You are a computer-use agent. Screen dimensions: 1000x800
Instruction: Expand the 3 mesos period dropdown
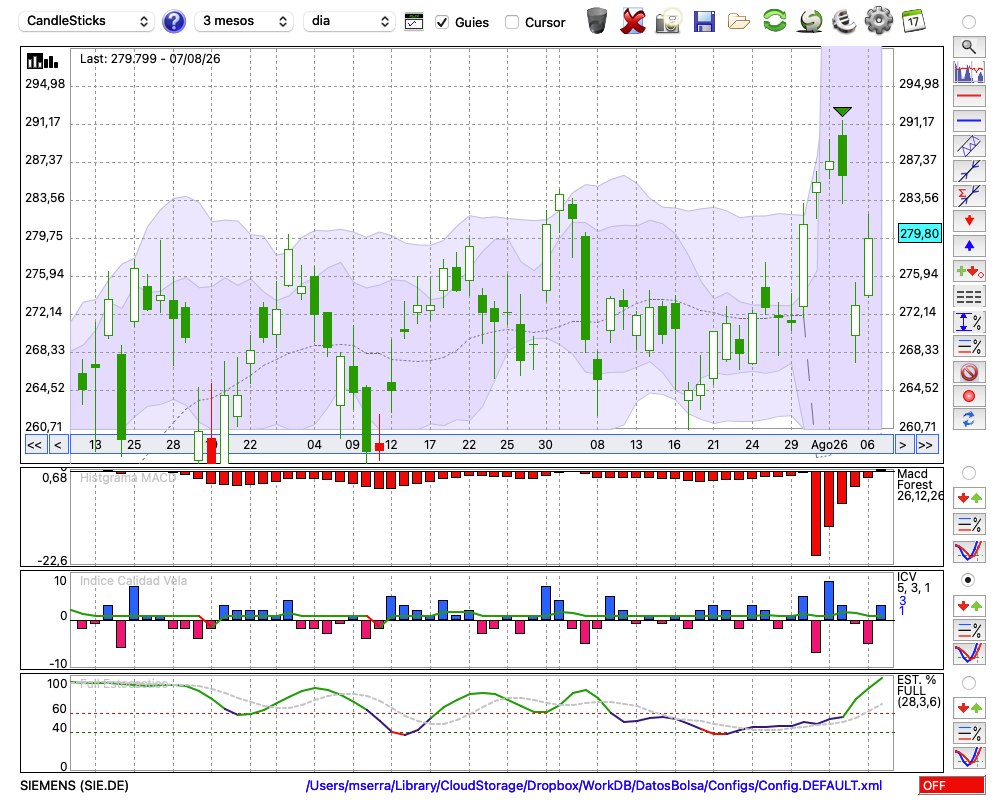(x=244, y=21)
